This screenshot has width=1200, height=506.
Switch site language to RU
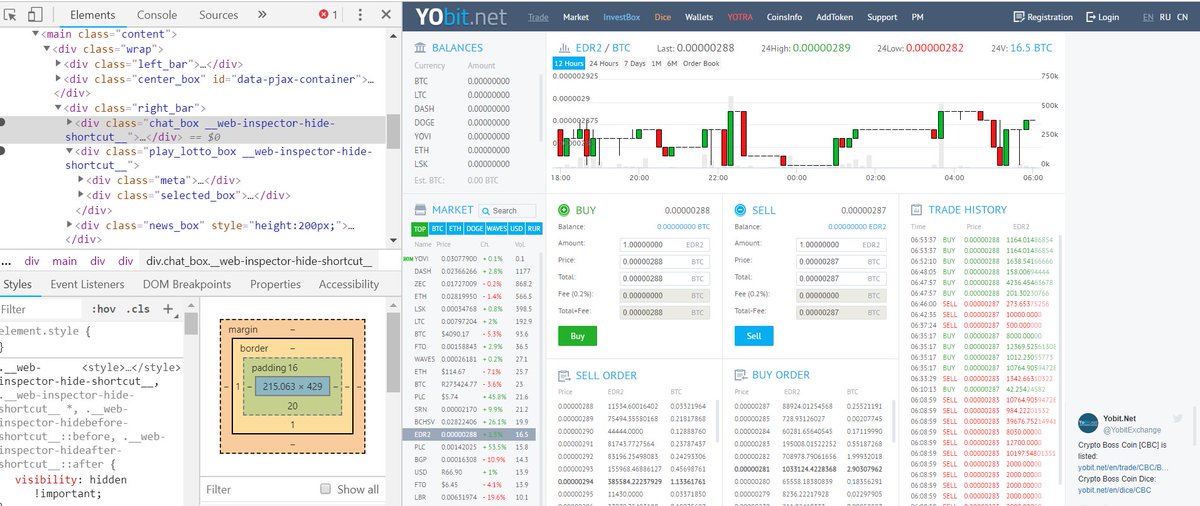coord(1166,18)
